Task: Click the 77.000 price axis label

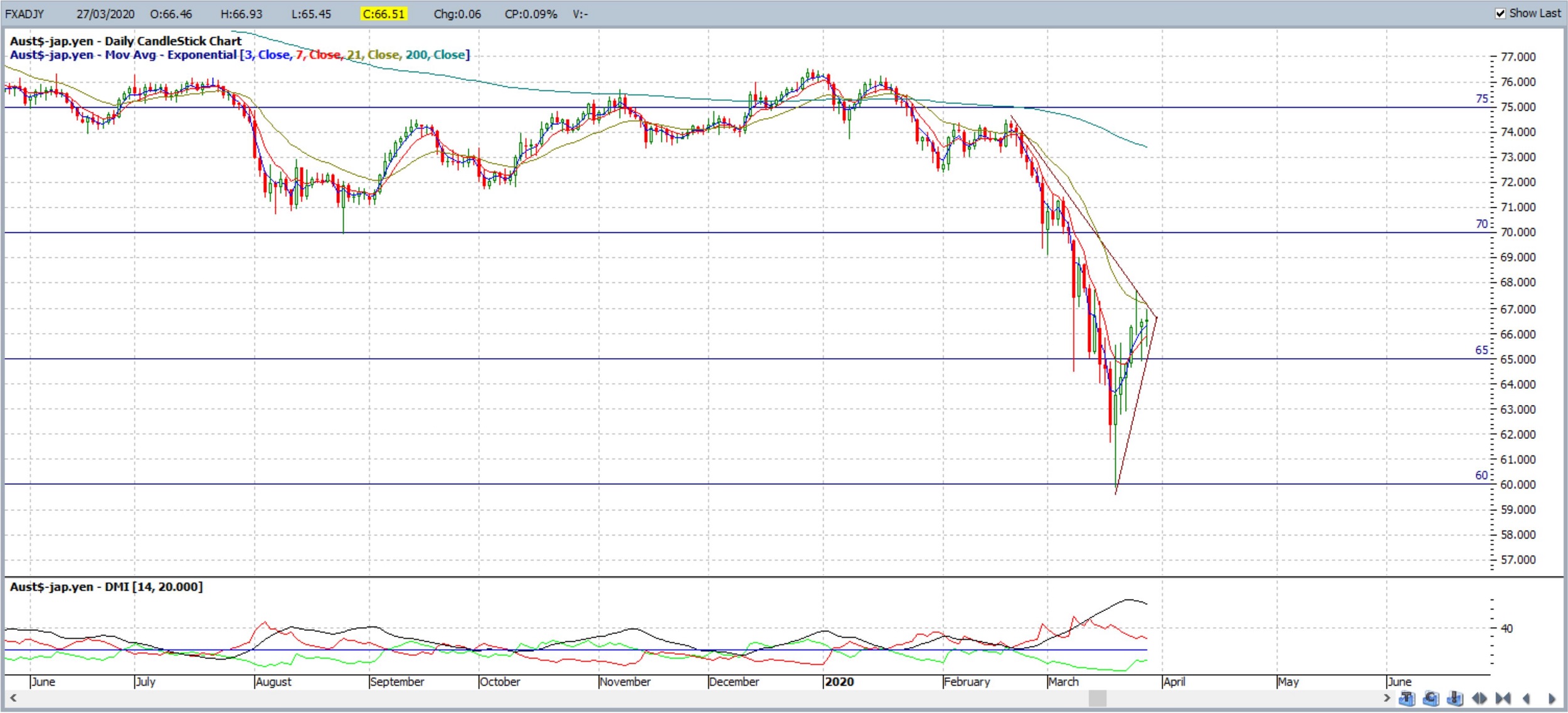Action: click(x=1518, y=57)
